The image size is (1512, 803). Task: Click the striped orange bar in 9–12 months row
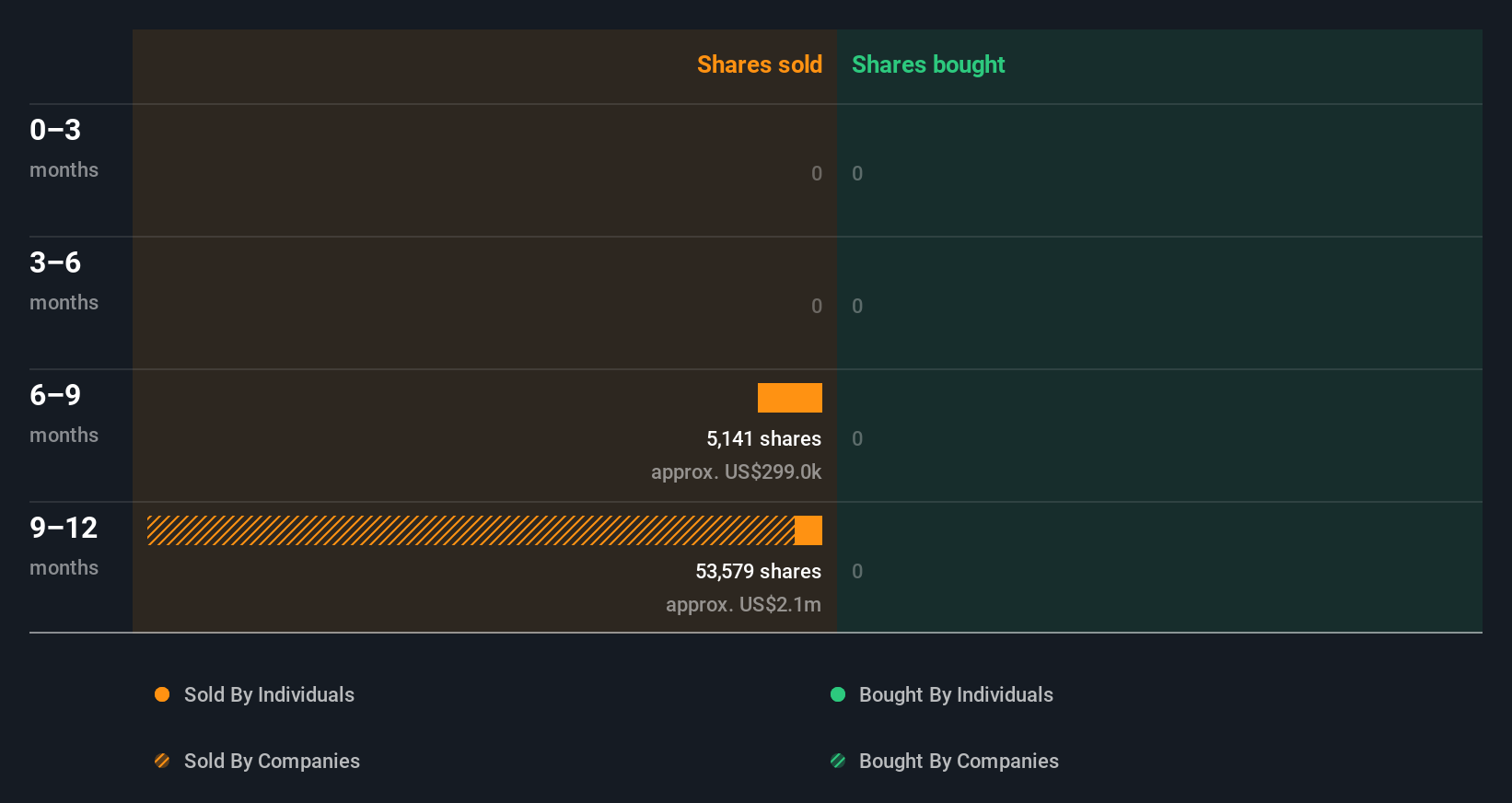pos(471,530)
